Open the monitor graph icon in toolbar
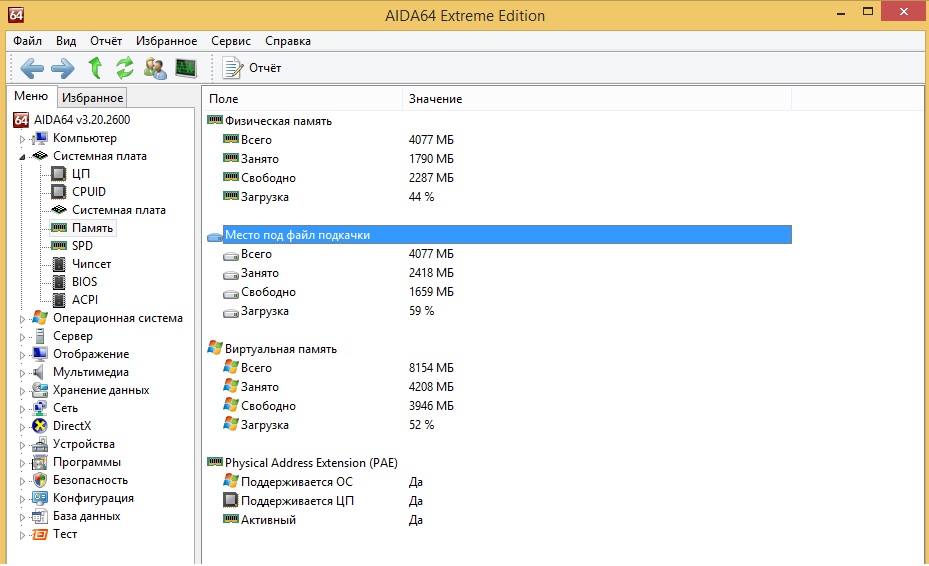This screenshot has height=566, width=929. pyautogui.click(x=186, y=68)
